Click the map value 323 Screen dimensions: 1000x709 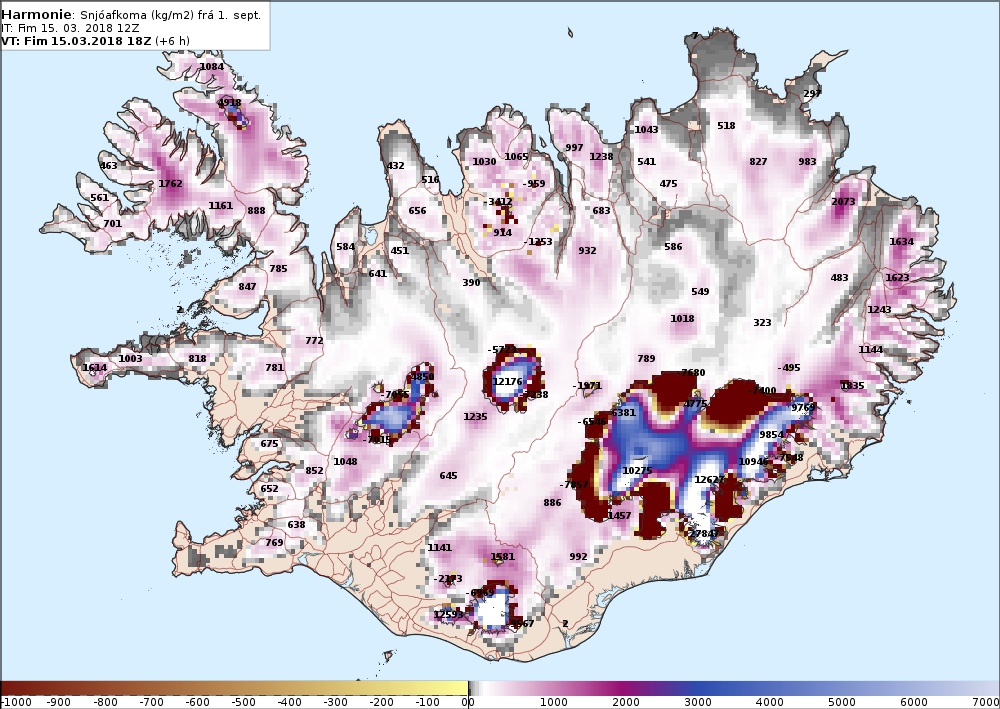[763, 323]
